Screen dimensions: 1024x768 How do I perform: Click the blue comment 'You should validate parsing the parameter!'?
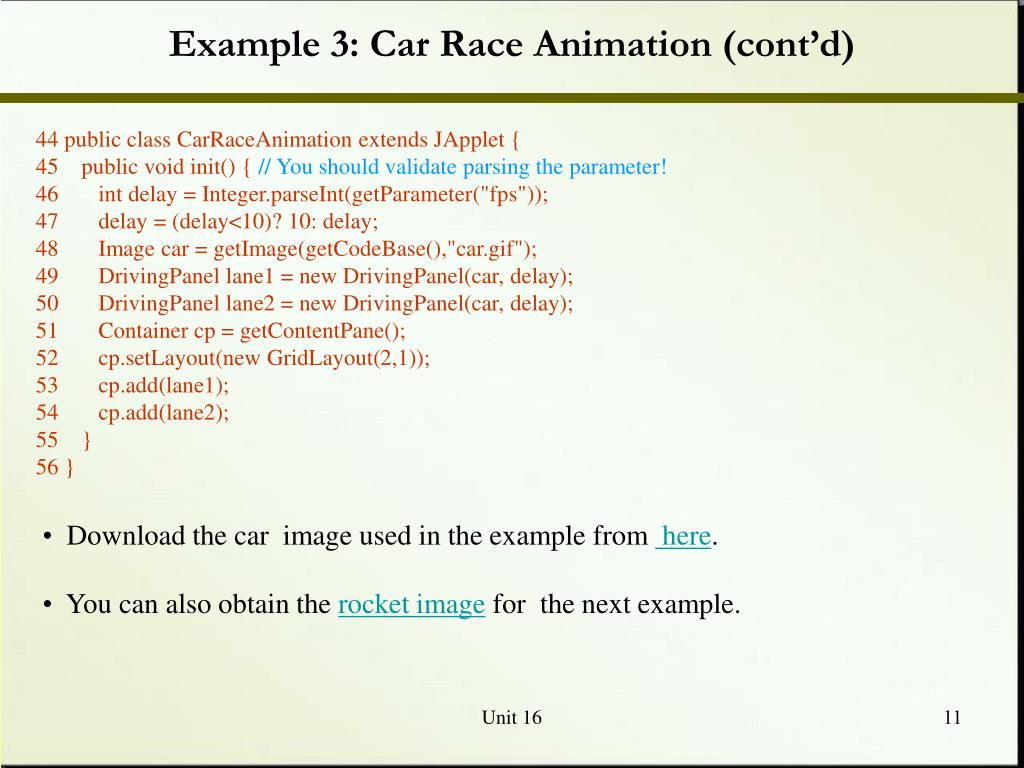point(463,167)
